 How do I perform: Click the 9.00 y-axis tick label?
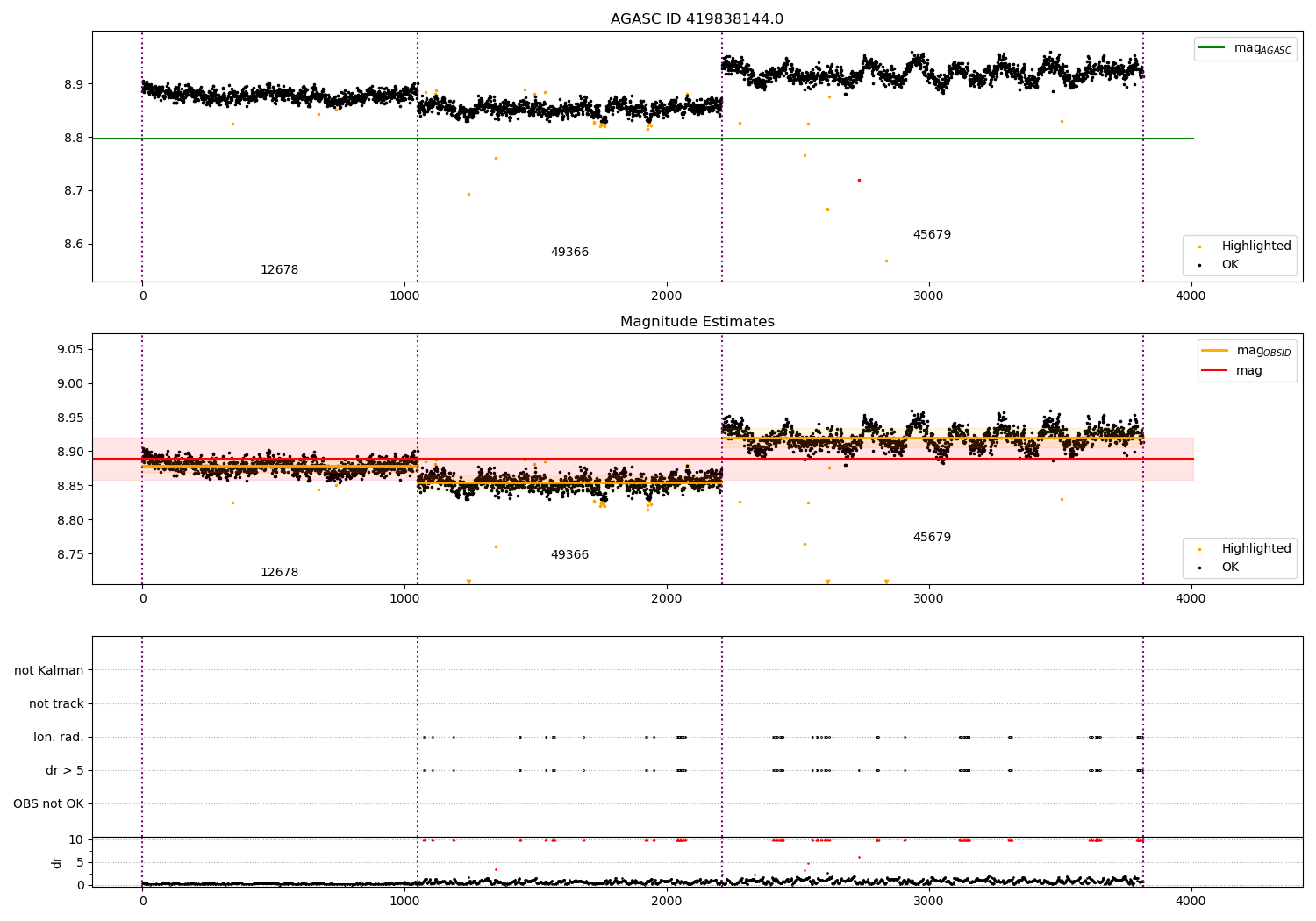(x=72, y=384)
